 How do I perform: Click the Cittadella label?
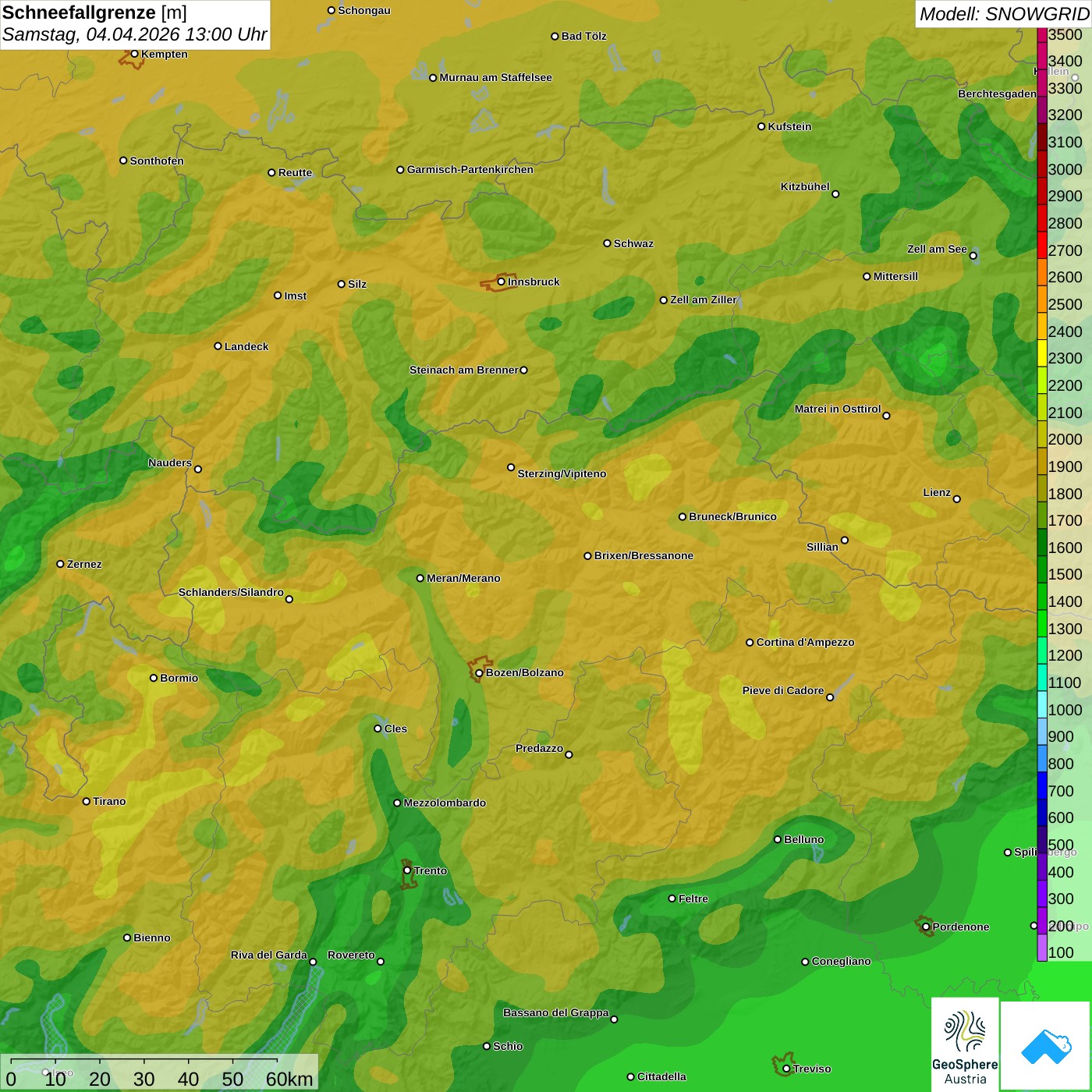coord(661,1076)
